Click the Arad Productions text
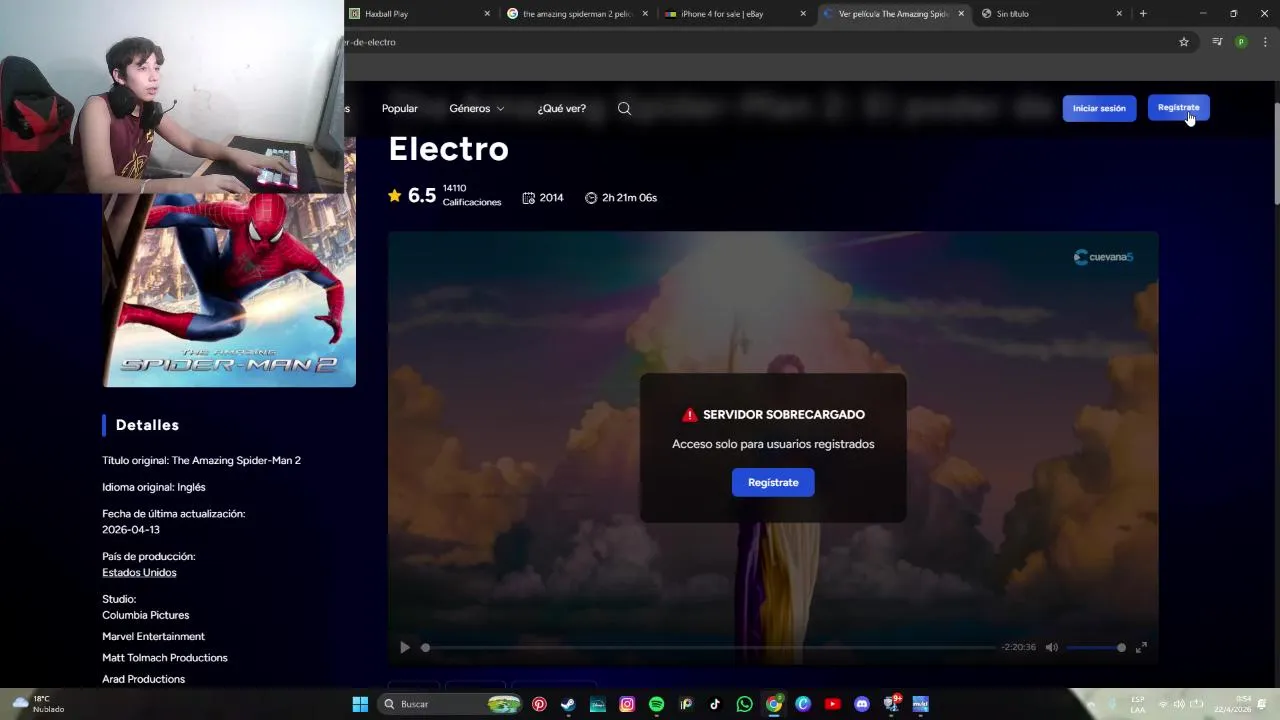Image resolution: width=1280 pixels, height=720 pixels. click(x=143, y=679)
